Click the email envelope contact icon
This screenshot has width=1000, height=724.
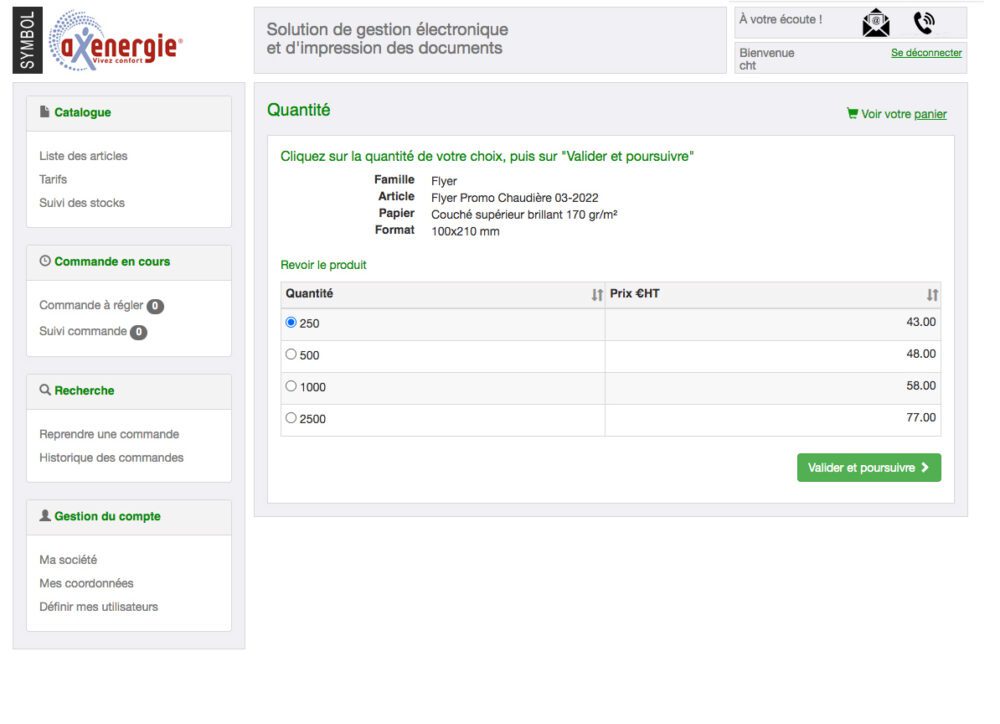click(876, 23)
